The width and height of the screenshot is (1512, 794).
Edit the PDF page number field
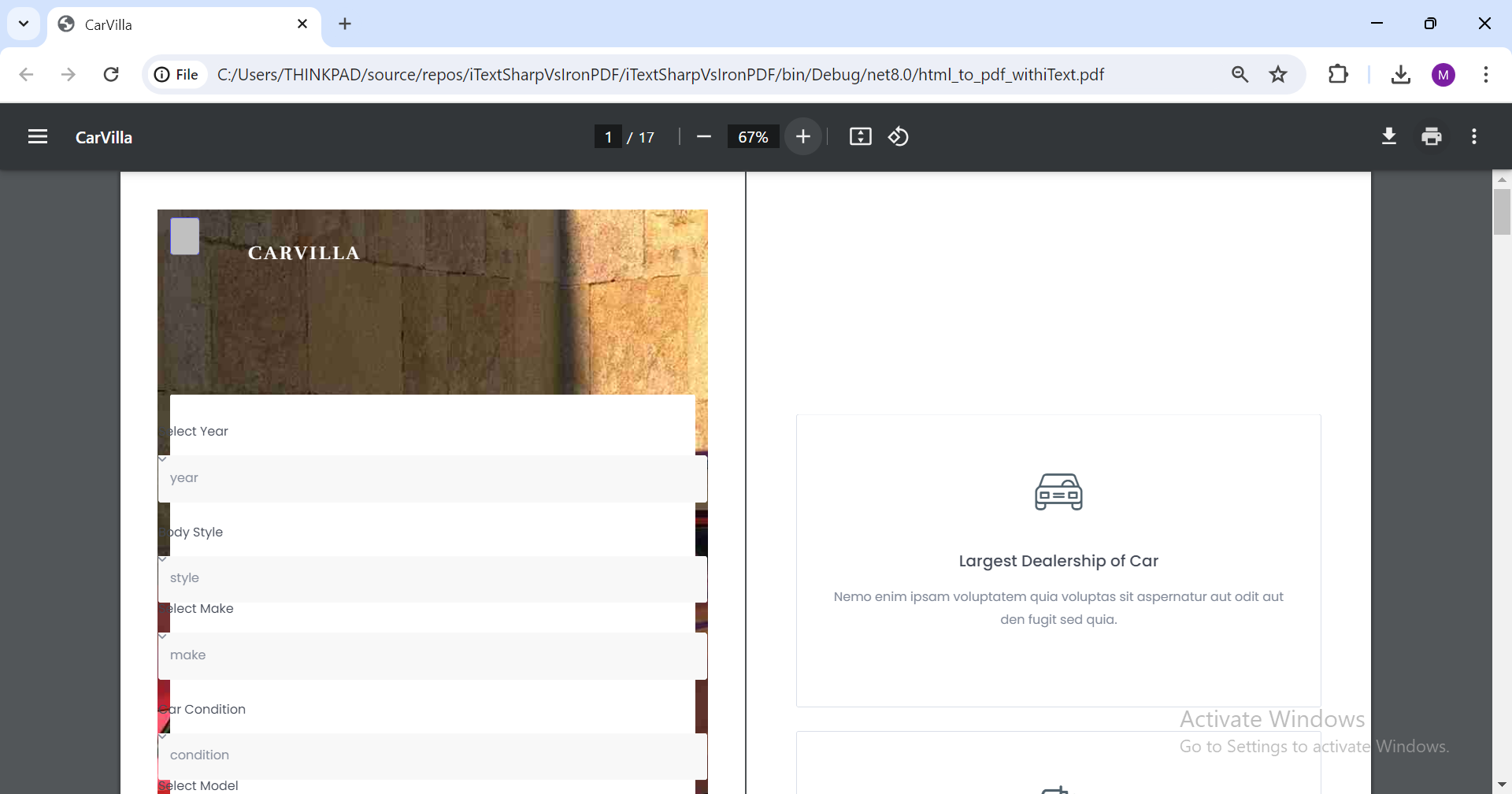(608, 137)
